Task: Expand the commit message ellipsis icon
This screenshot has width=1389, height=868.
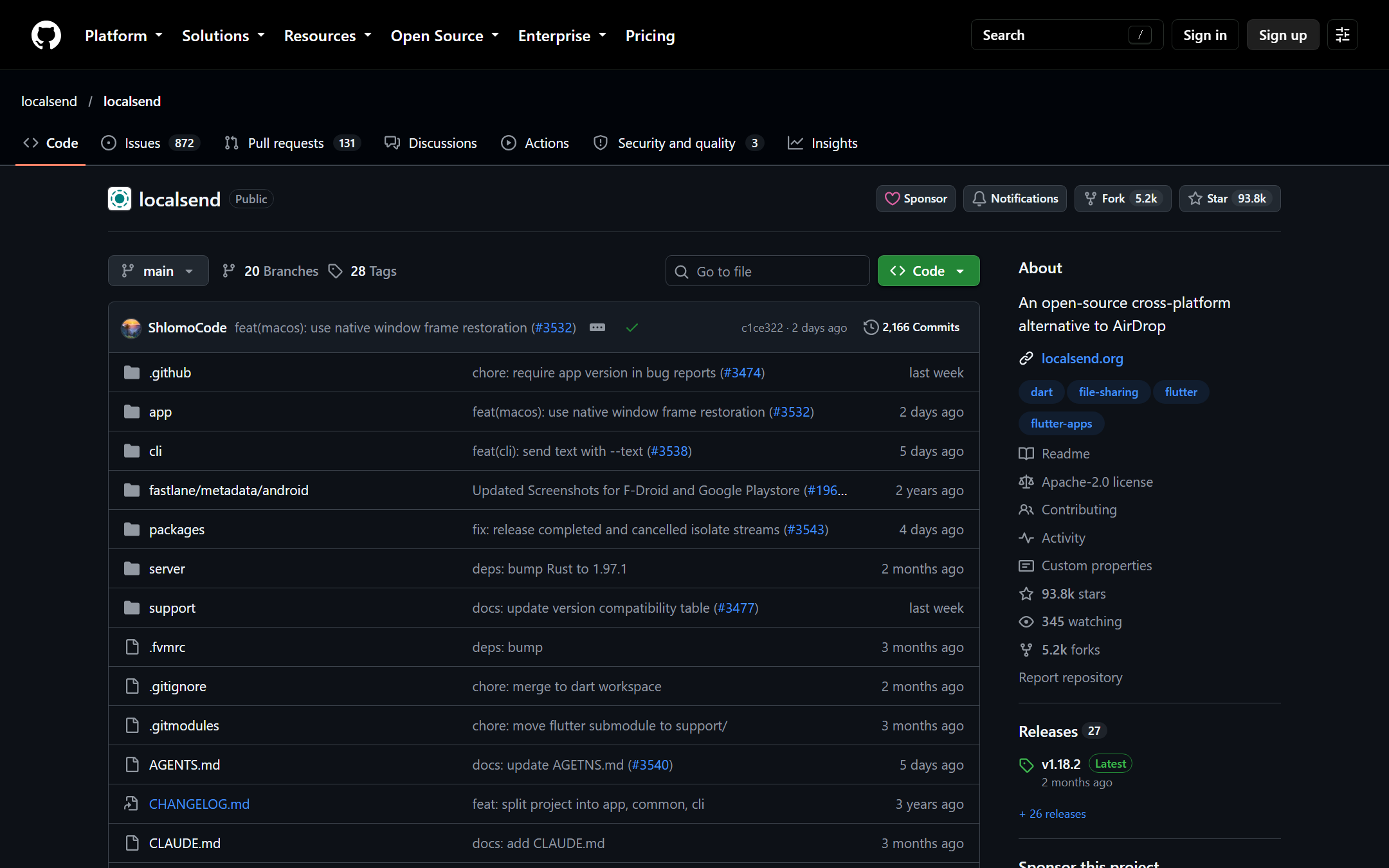Action: (597, 327)
